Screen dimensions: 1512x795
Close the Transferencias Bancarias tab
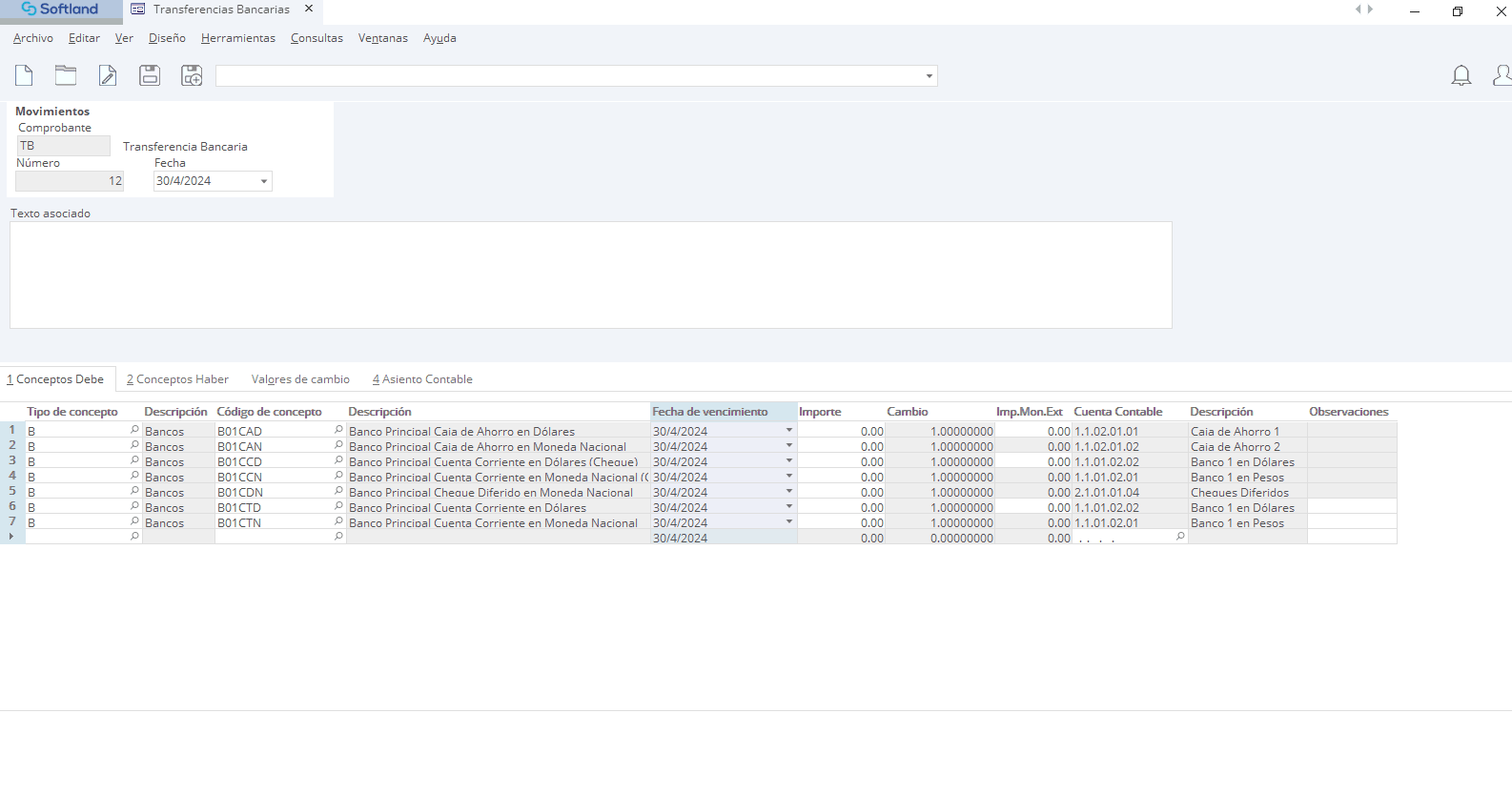tap(309, 9)
